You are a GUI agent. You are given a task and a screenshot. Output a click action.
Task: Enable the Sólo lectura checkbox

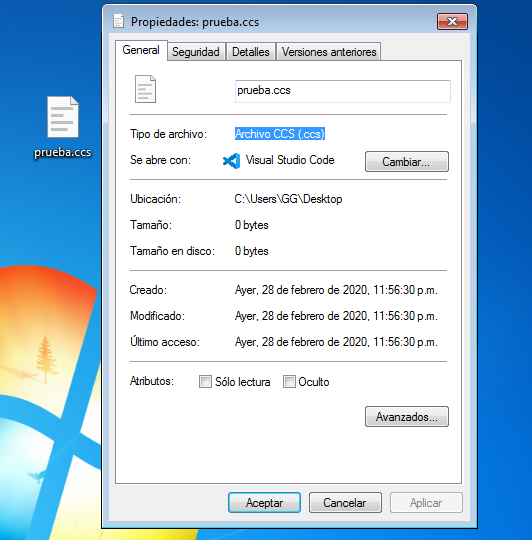[205, 382]
